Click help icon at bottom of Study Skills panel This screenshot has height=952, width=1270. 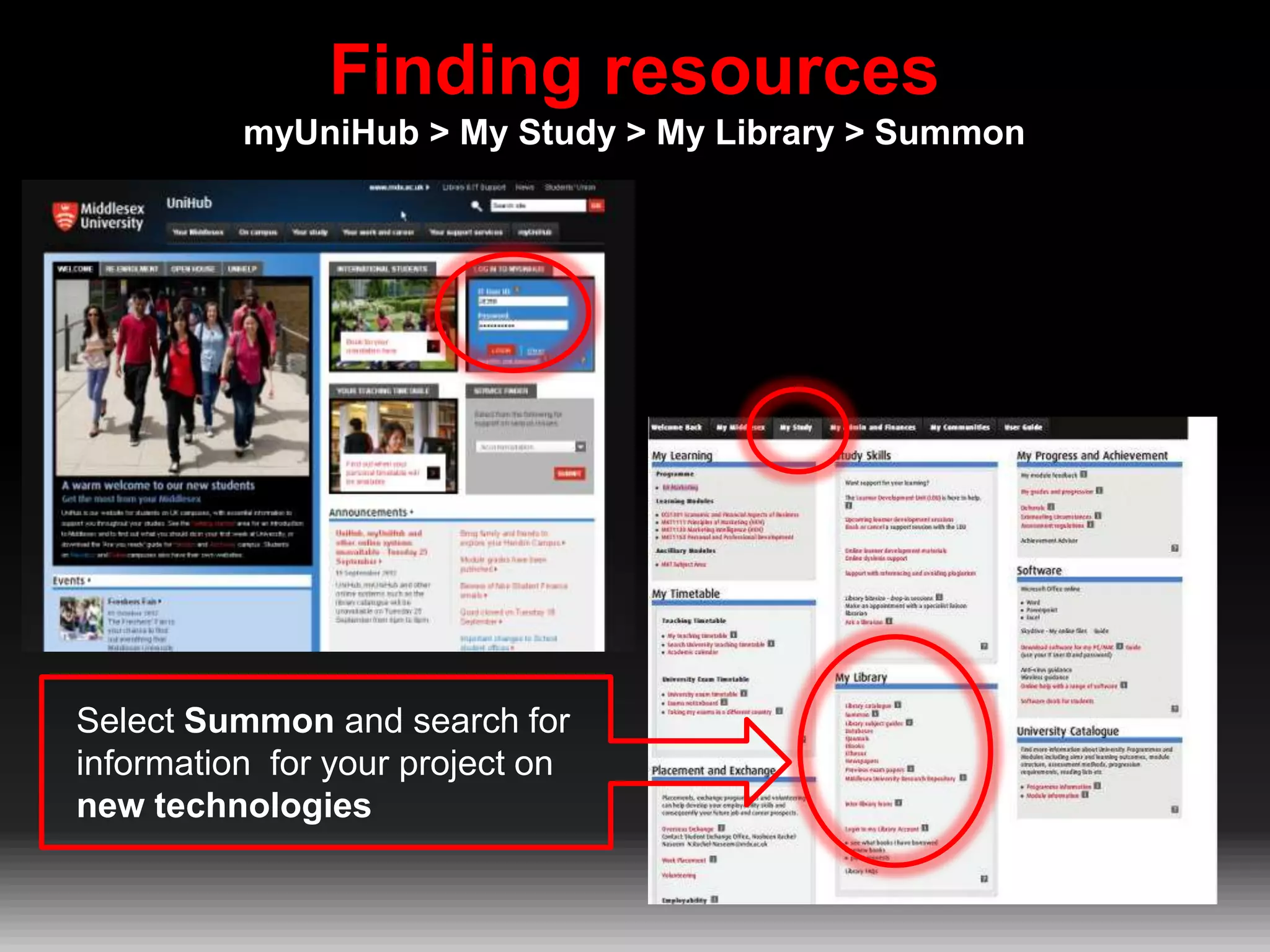point(984,646)
